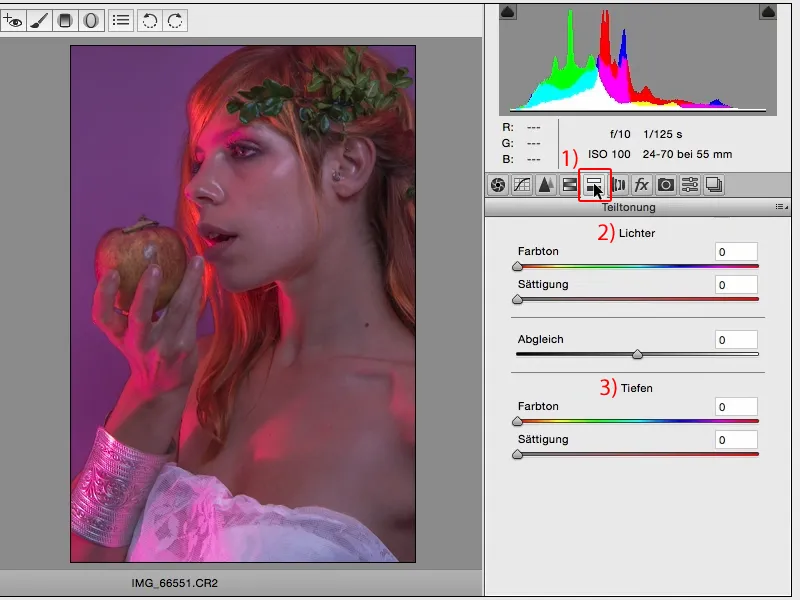Click the Tiefen Farbton hue slider
Screen dimensions: 800x600
(x=637, y=421)
